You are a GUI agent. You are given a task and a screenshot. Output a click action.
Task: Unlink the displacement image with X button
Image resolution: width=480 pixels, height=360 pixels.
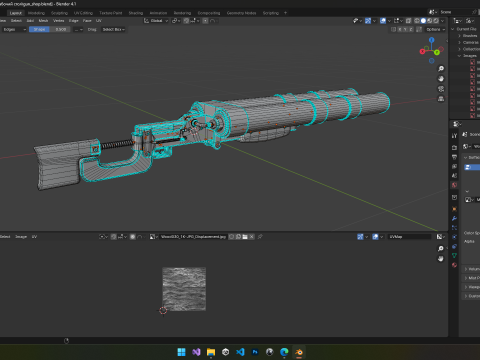click(x=252, y=237)
